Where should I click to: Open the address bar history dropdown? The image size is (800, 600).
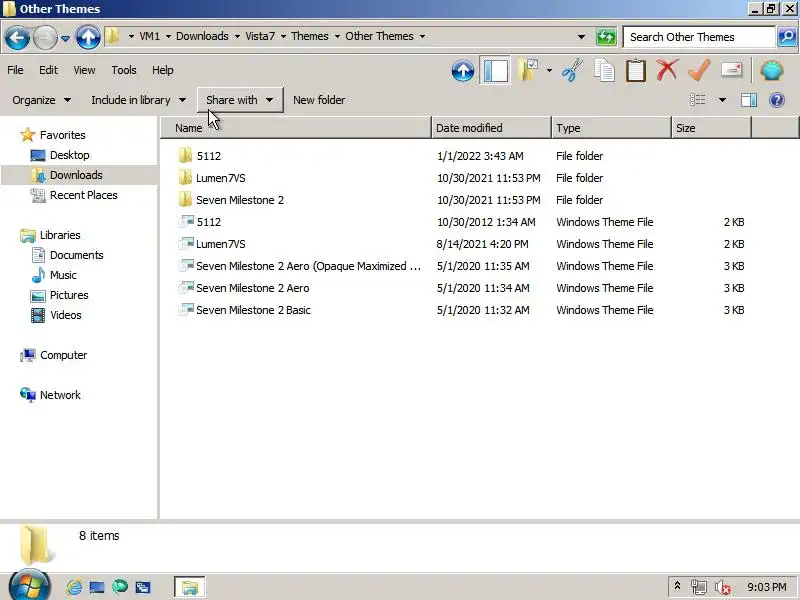pyautogui.click(x=581, y=37)
